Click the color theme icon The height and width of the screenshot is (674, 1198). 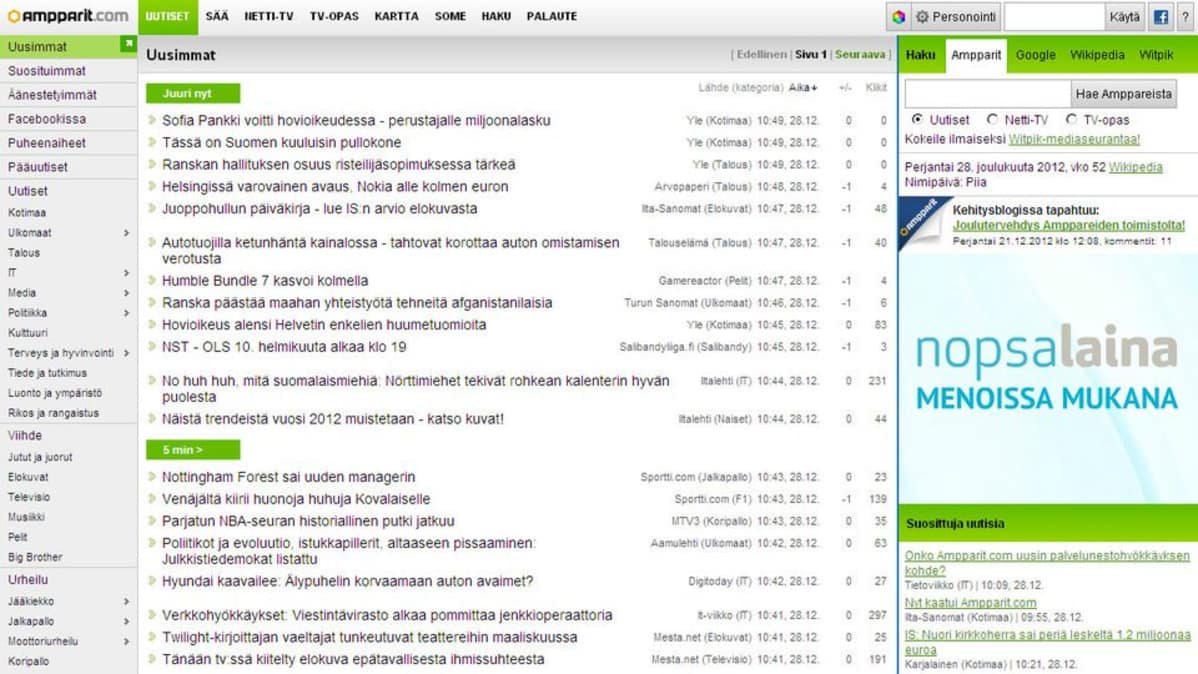[x=898, y=17]
